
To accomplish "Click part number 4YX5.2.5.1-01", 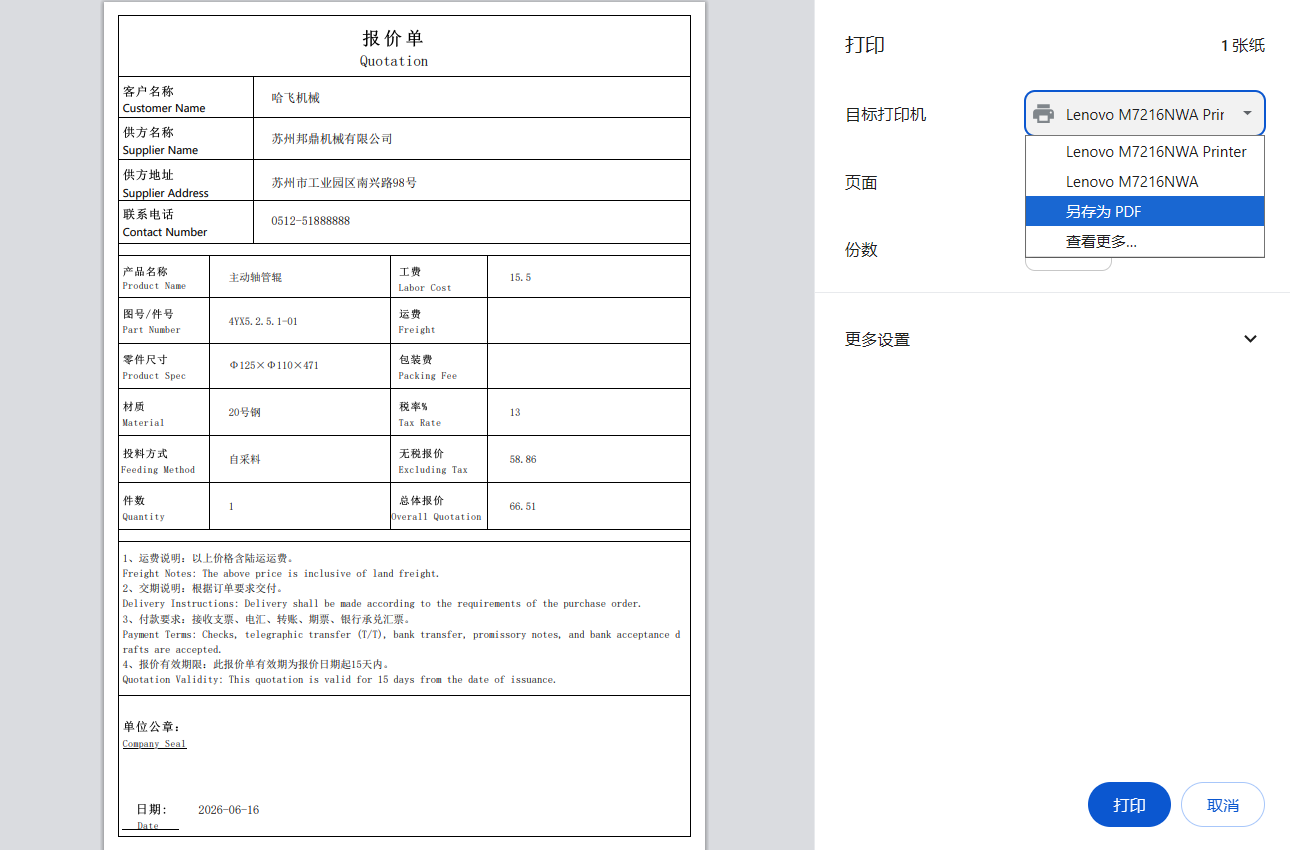I will (263, 322).
